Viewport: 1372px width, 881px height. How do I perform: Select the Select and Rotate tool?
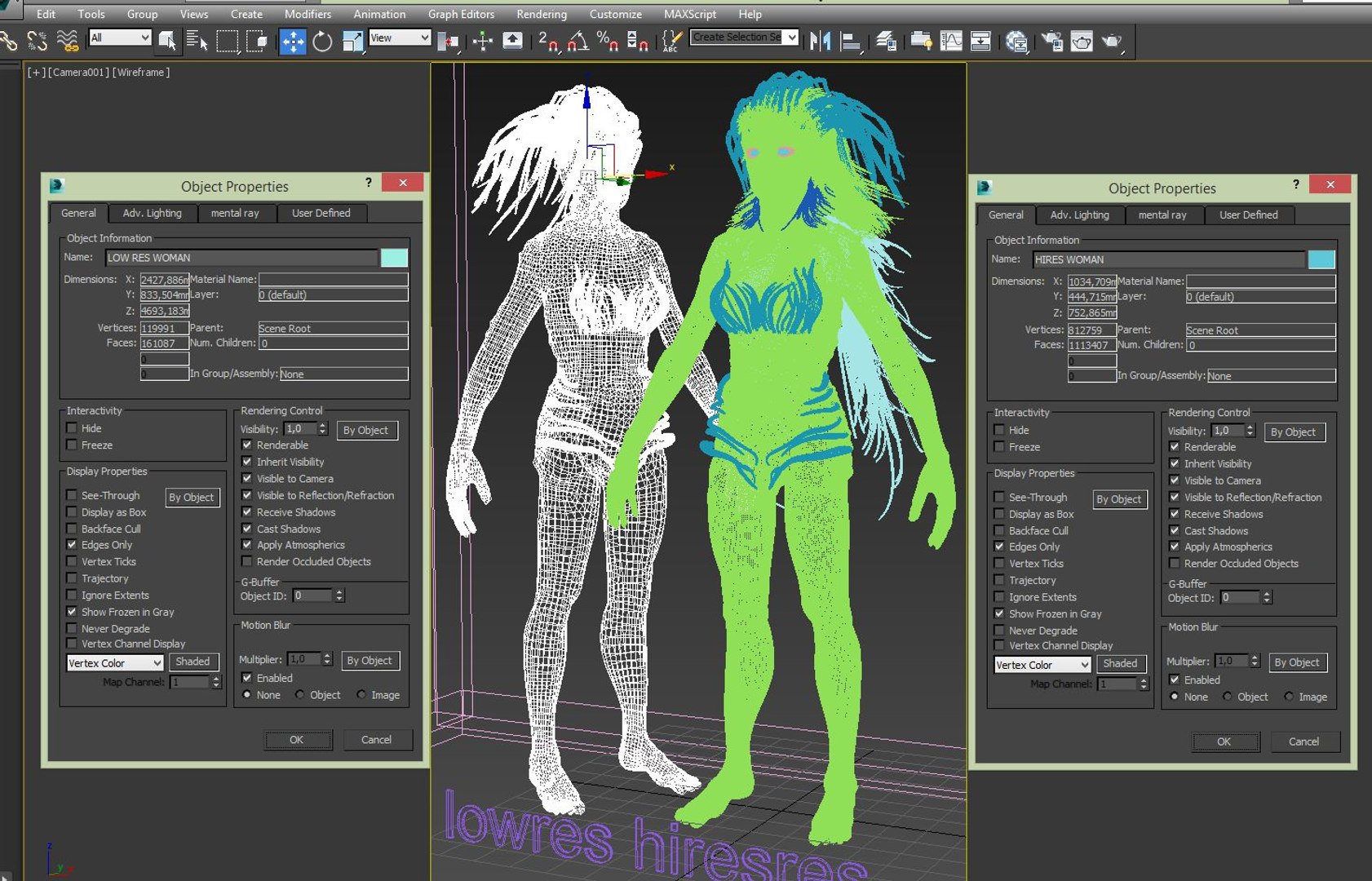click(x=322, y=41)
